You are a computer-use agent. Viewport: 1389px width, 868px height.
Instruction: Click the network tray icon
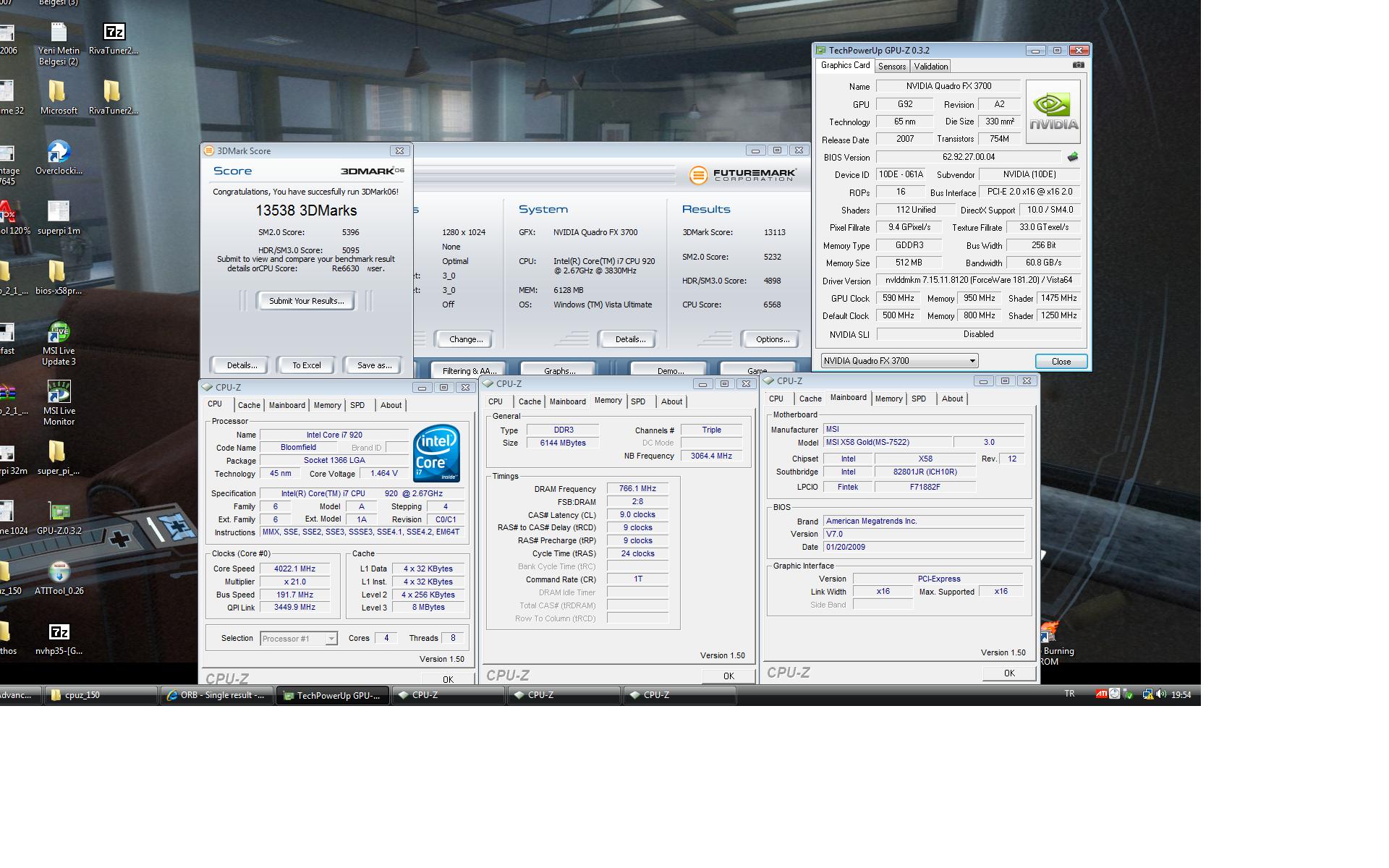tap(1147, 694)
